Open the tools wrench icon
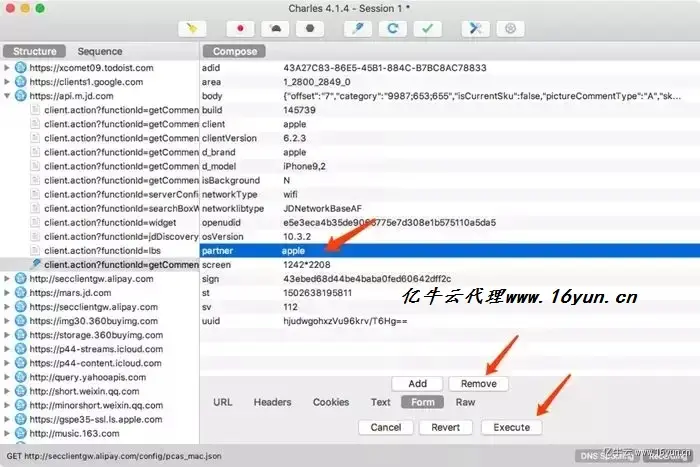The height and width of the screenshot is (467, 700). pos(475,29)
